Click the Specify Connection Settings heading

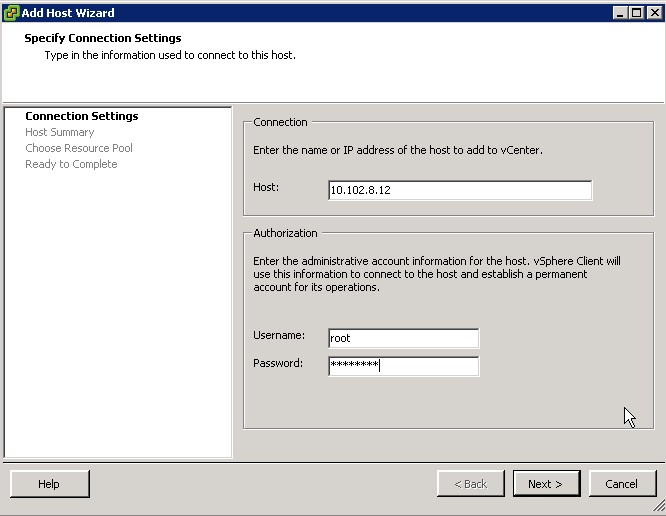pos(103,38)
